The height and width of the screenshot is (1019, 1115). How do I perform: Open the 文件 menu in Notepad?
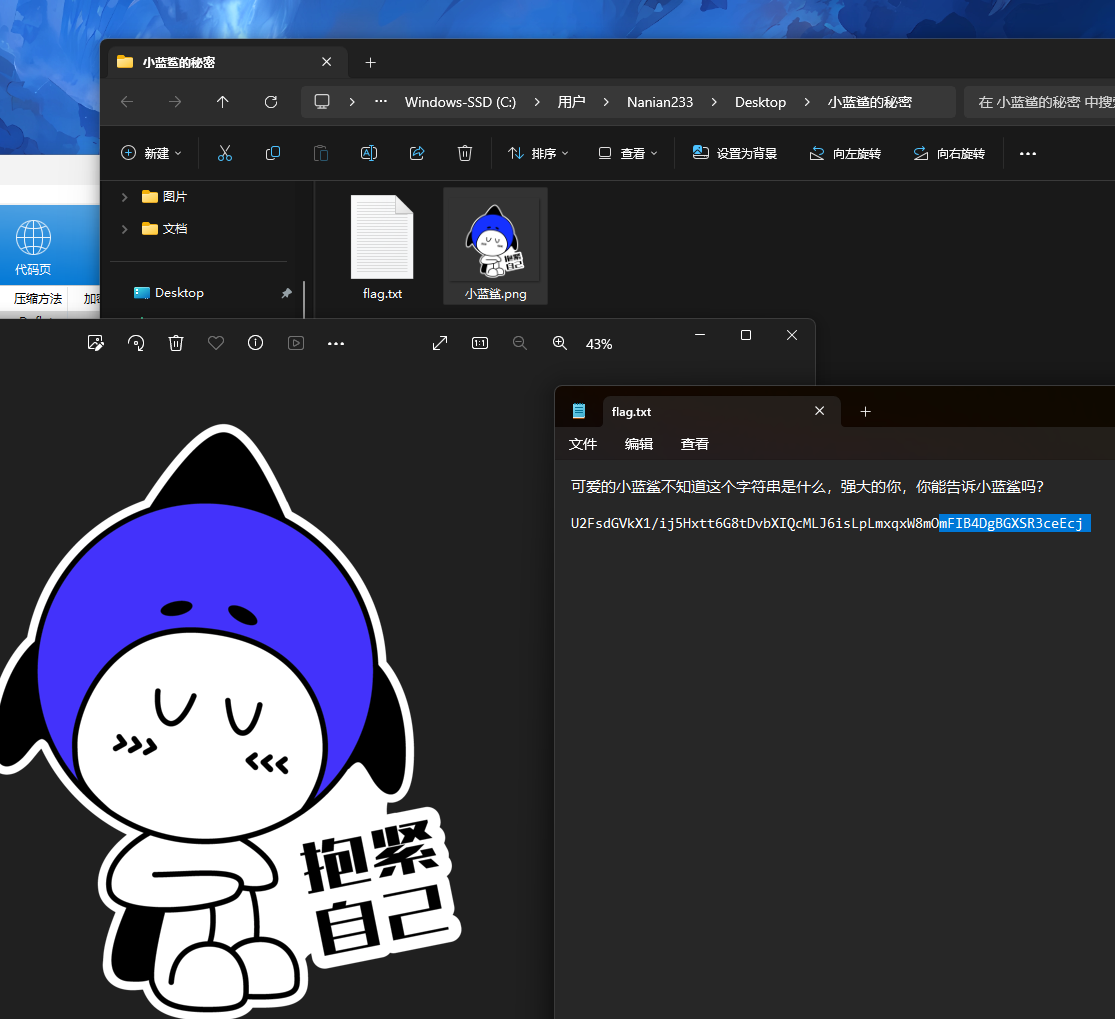point(583,444)
